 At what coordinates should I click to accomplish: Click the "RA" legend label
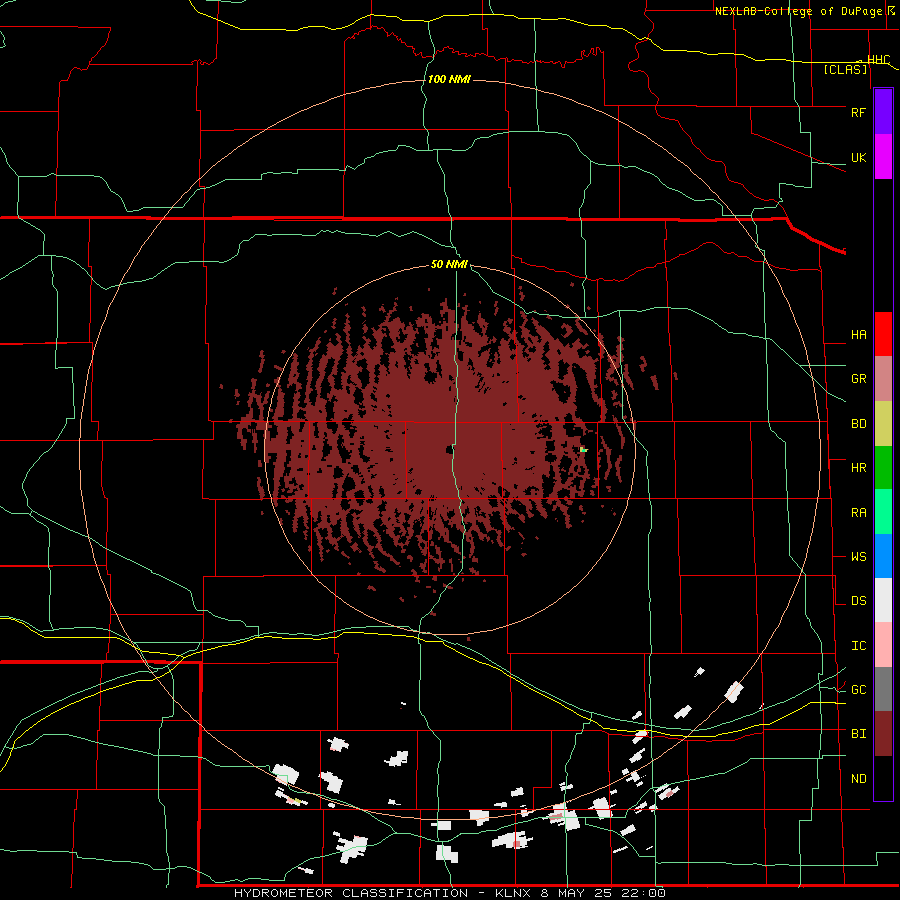pos(858,513)
